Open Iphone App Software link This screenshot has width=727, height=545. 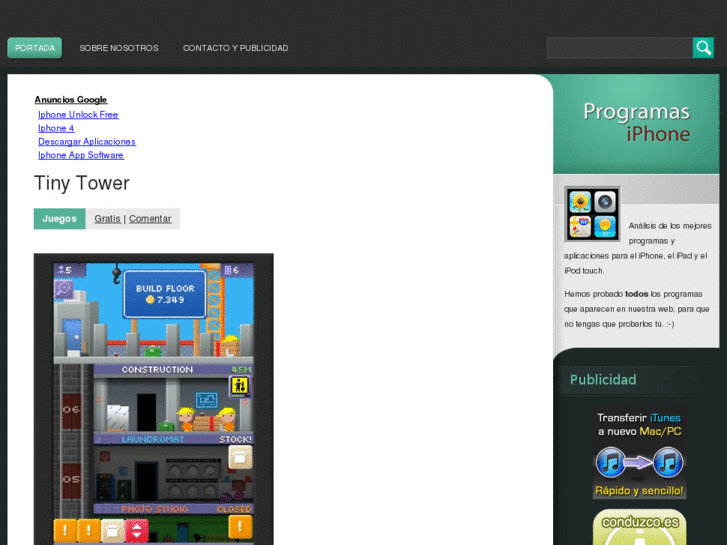pos(81,155)
